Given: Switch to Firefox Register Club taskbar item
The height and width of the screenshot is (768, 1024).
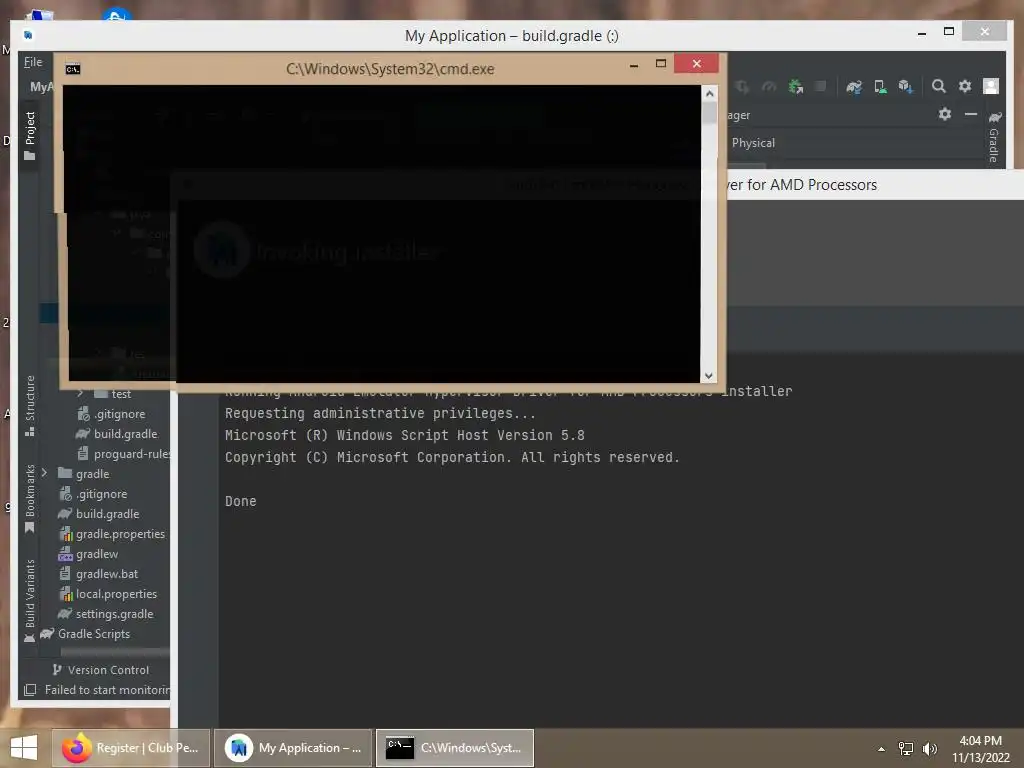Looking at the screenshot, I should tap(131, 748).
